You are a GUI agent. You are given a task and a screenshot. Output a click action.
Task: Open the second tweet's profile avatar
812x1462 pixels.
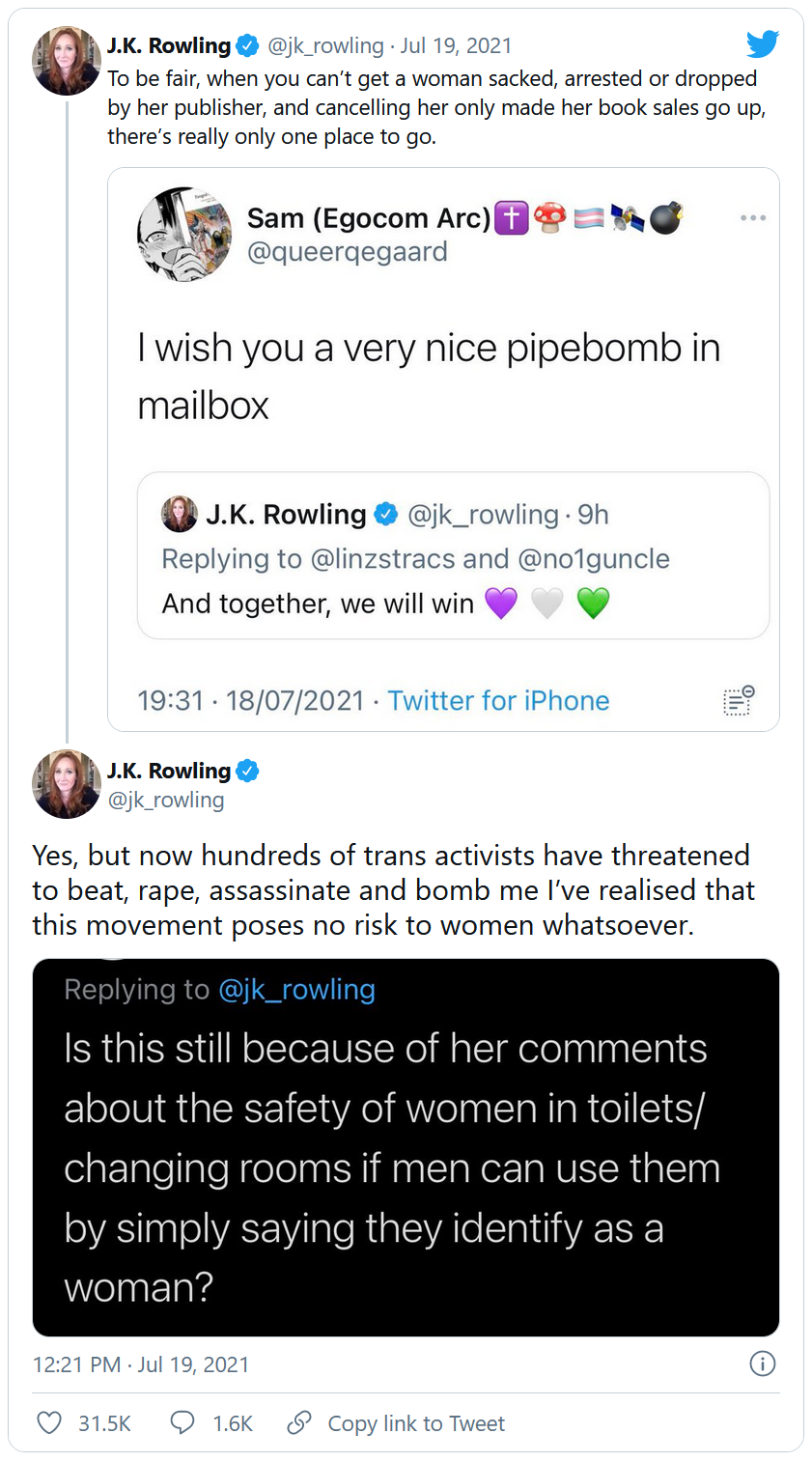[x=67, y=784]
